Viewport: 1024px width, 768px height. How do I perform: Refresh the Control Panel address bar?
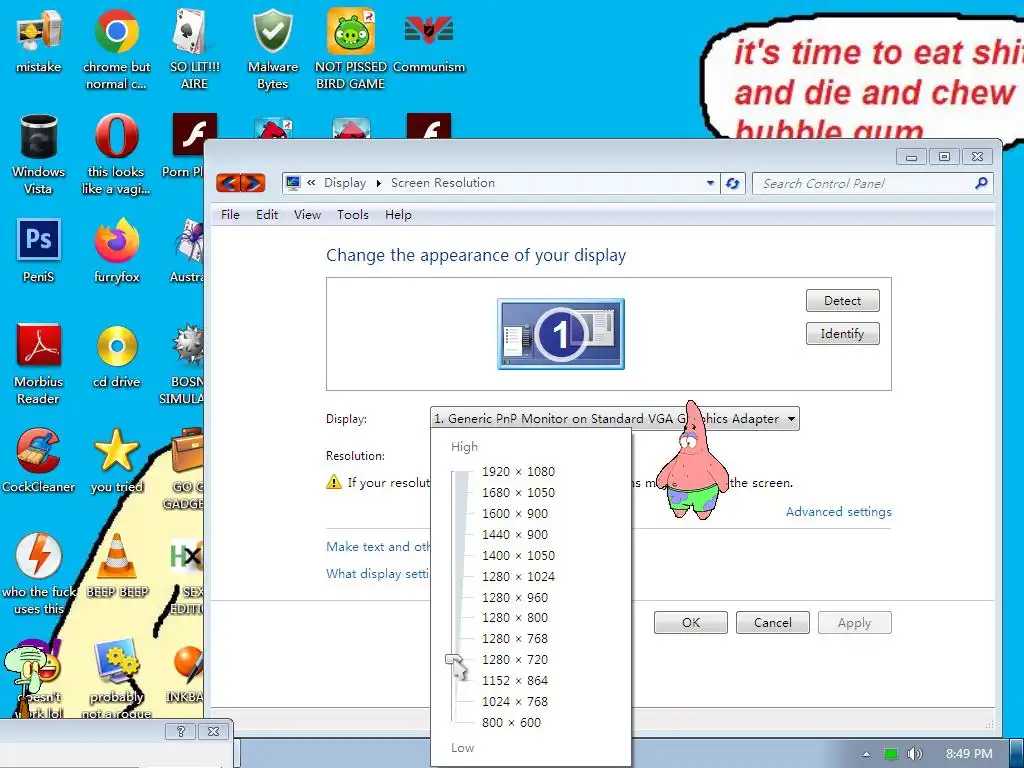(733, 184)
